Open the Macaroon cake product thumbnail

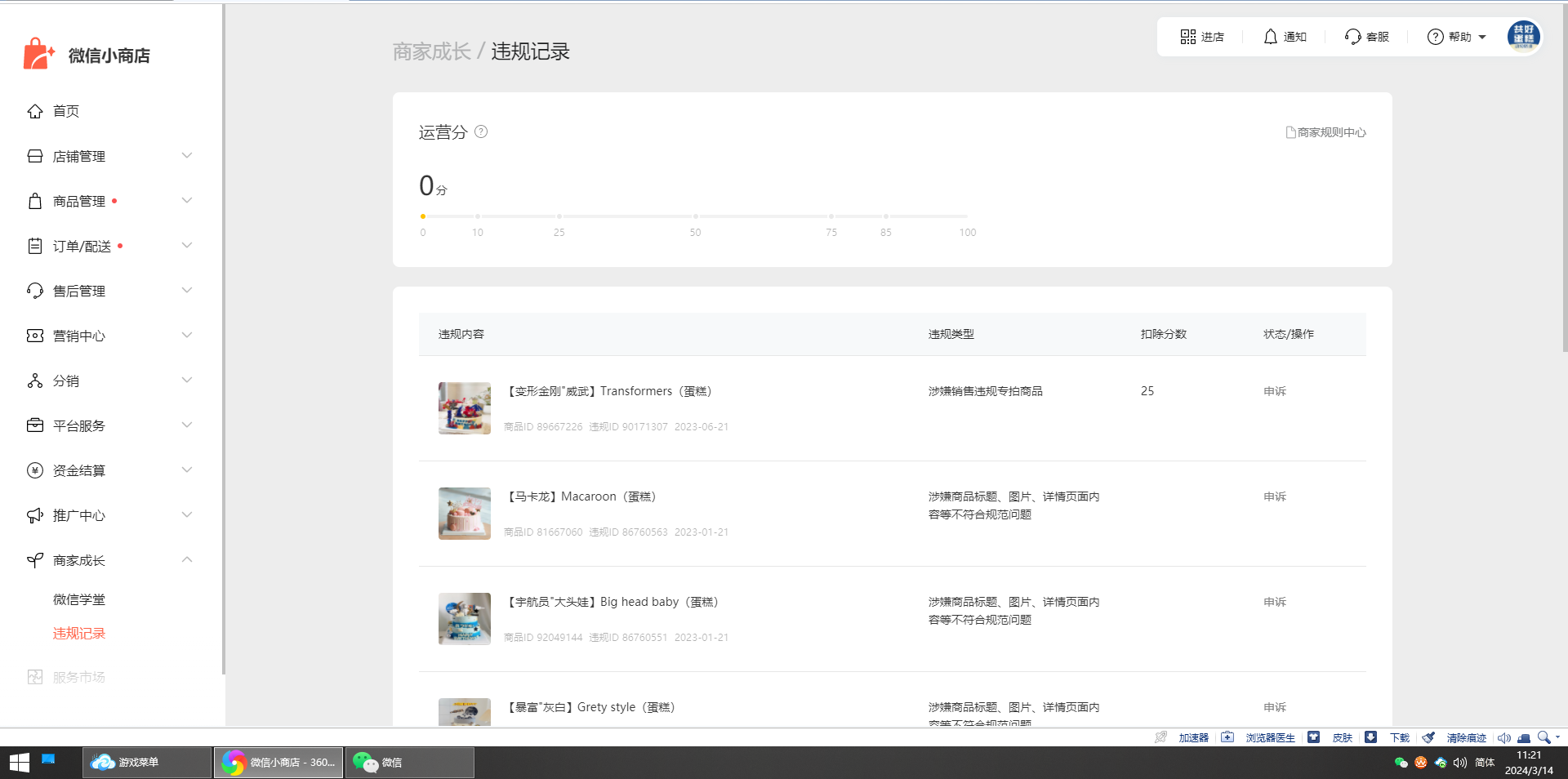[x=465, y=514]
